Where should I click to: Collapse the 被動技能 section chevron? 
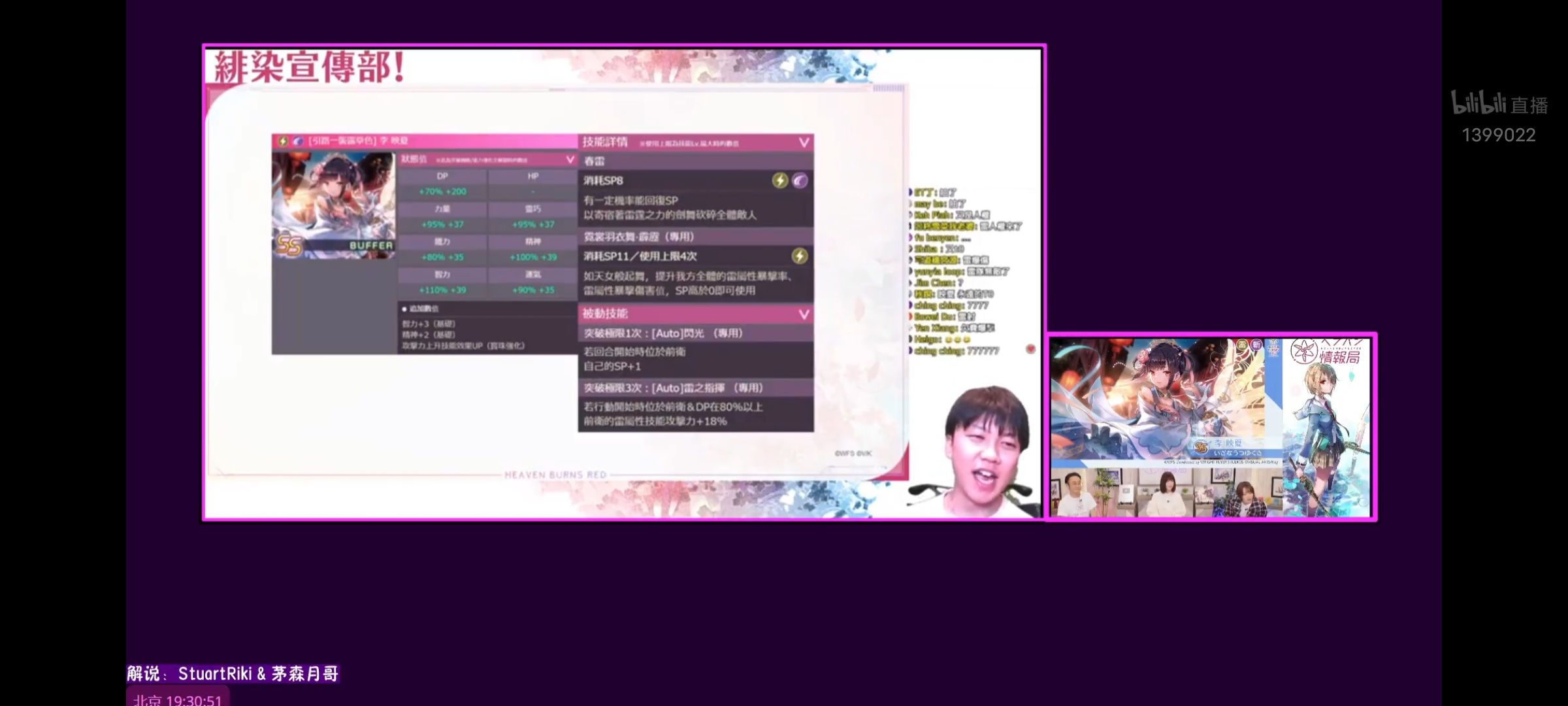[x=804, y=314]
